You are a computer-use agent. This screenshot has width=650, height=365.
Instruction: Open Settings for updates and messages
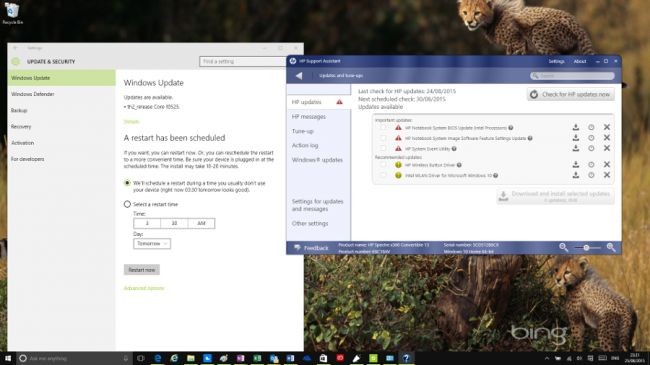318,205
